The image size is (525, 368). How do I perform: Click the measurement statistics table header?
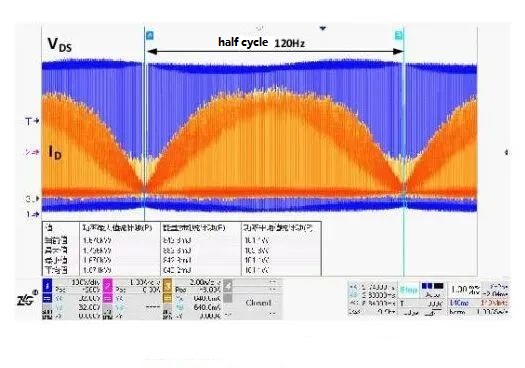[x=182, y=228]
